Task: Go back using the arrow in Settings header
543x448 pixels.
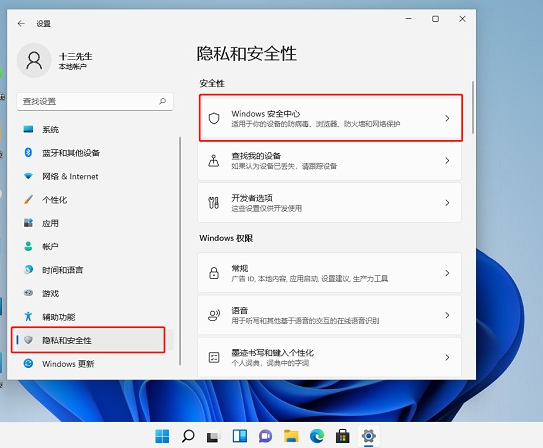Action: click(21, 24)
